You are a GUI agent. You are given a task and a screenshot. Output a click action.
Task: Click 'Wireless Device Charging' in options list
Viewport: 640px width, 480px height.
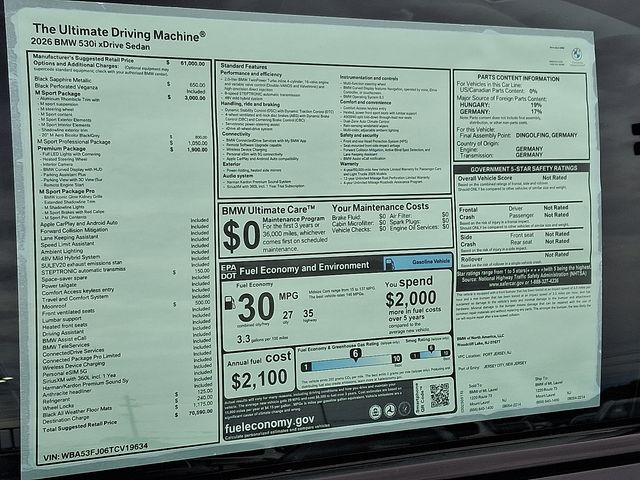coord(74,365)
